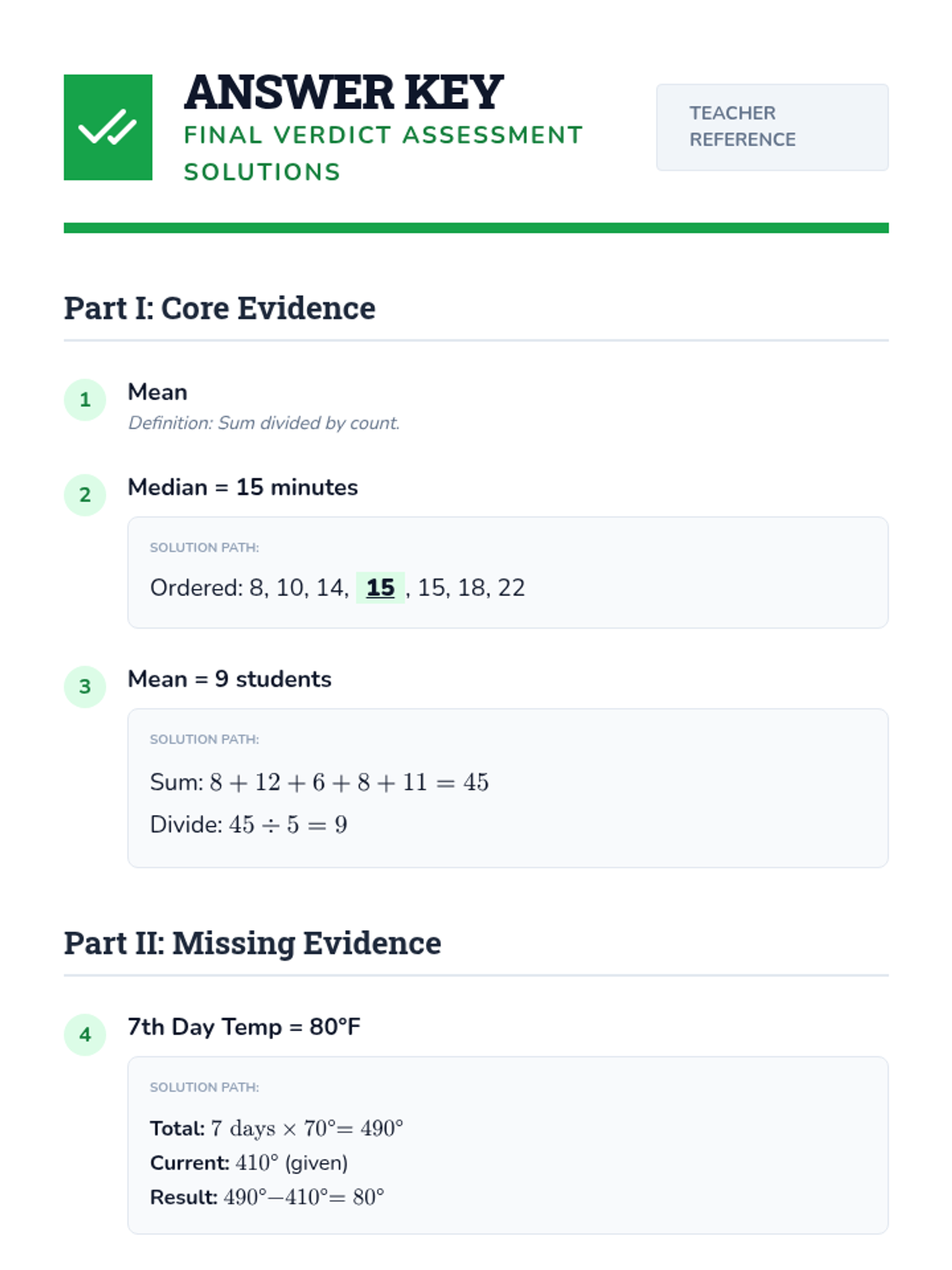Click the Result 490°−410°= 80° line
This screenshot has width=952, height=1270.
(267, 1197)
